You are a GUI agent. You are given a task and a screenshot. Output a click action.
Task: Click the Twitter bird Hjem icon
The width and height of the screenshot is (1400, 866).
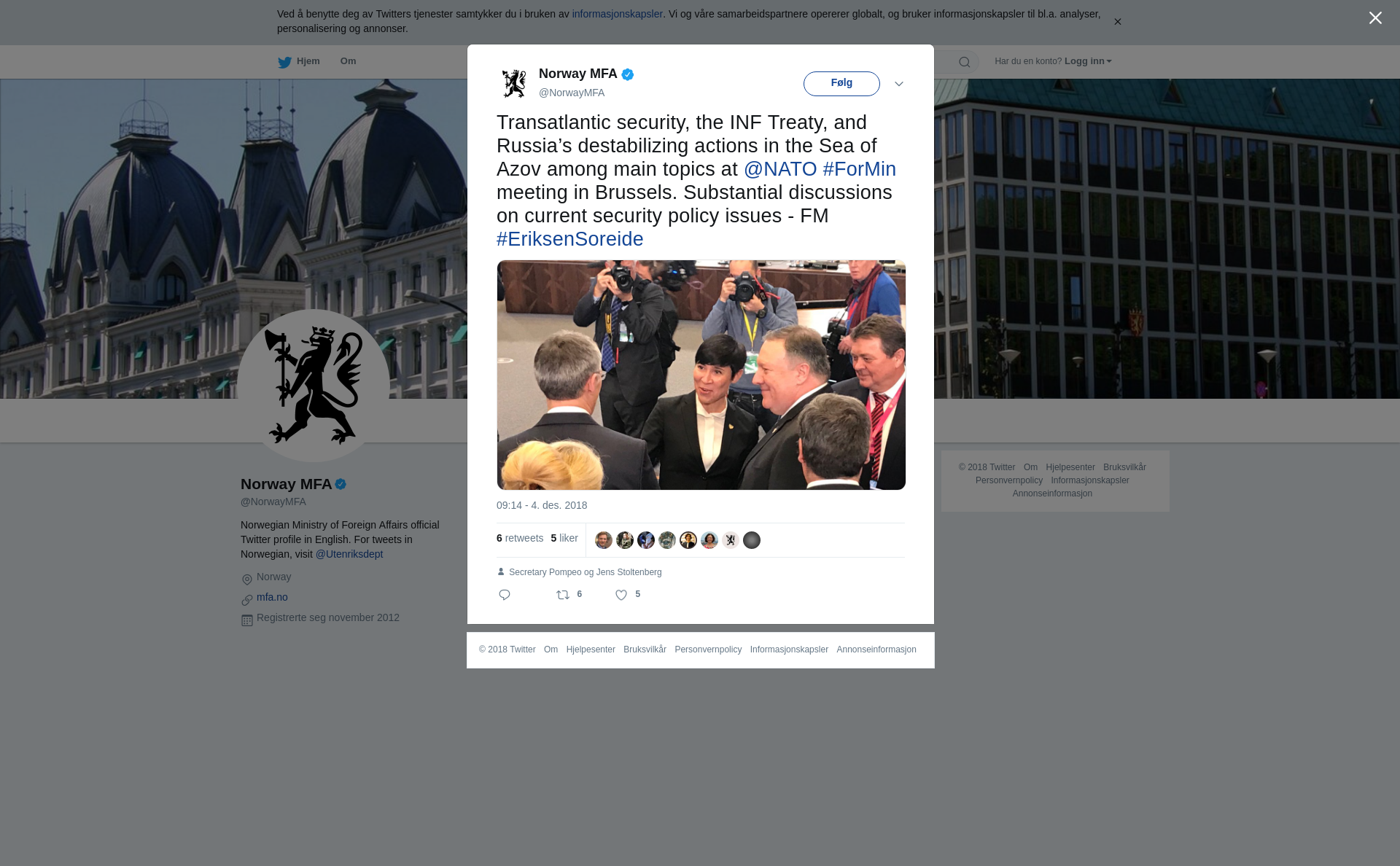pos(284,62)
